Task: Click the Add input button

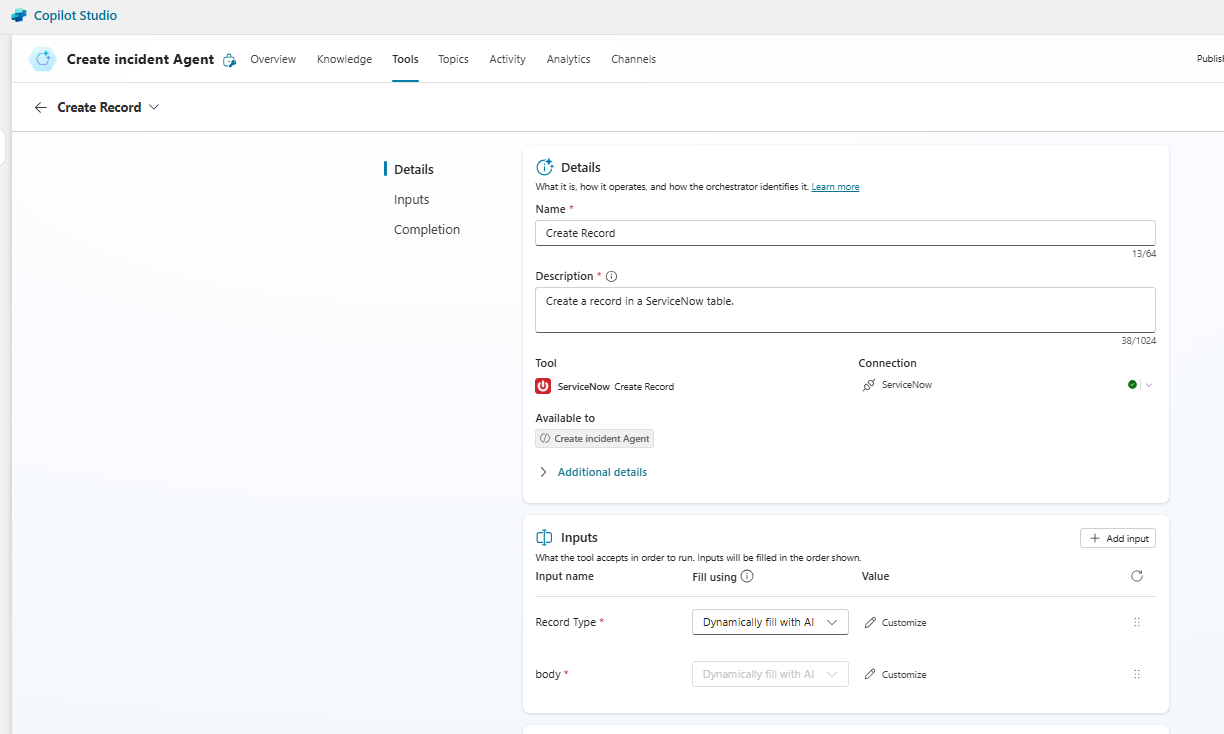Action: click(1117, 538)
